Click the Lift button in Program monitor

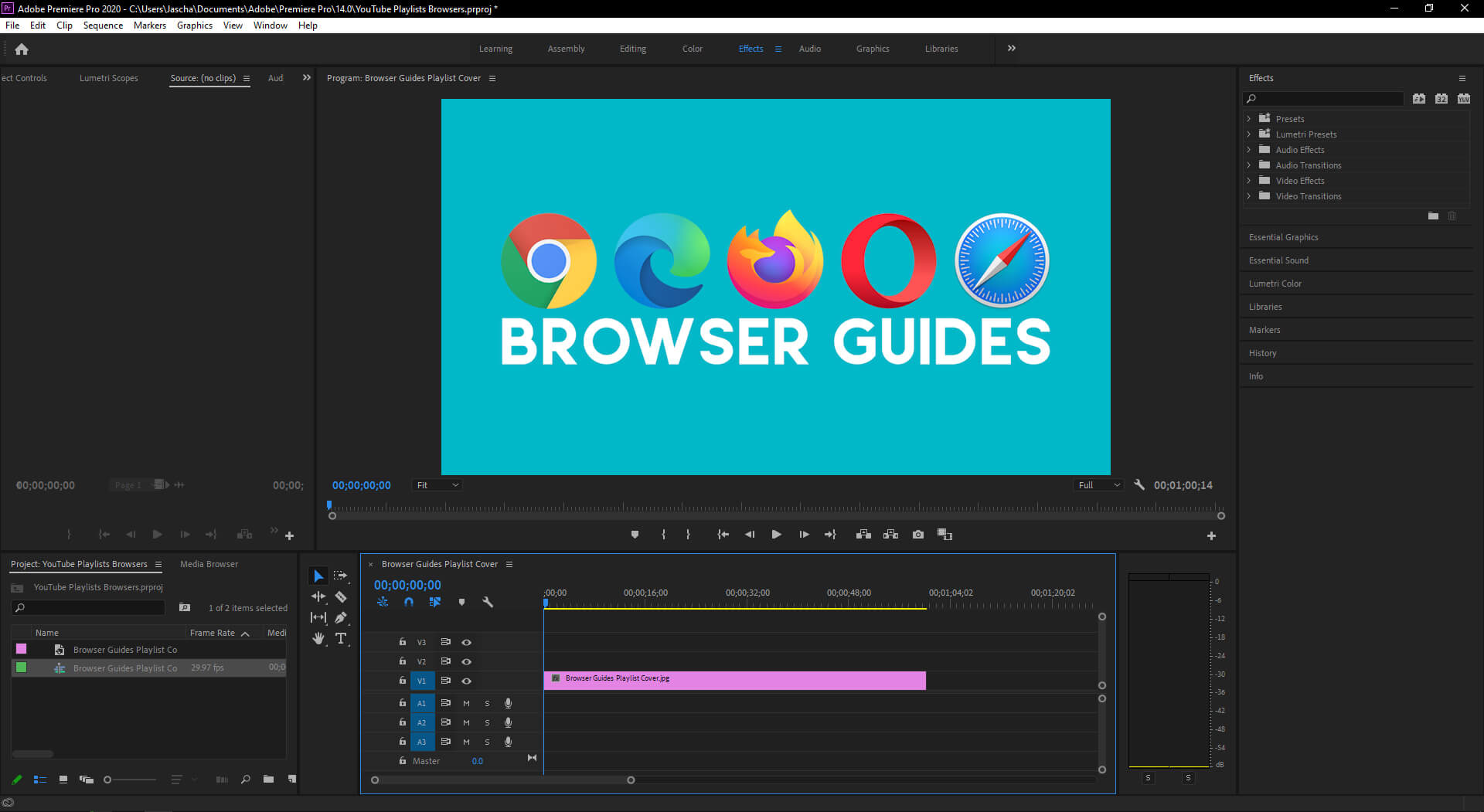coord(863,535)
